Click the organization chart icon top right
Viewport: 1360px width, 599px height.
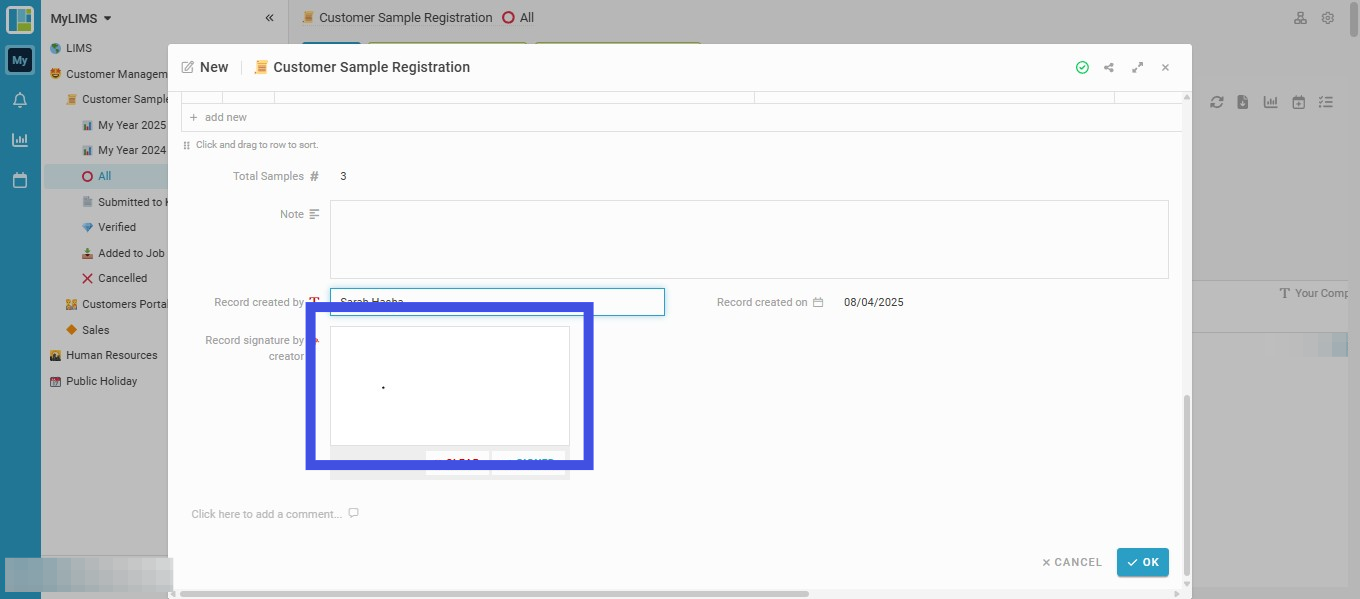[1300, 18]
